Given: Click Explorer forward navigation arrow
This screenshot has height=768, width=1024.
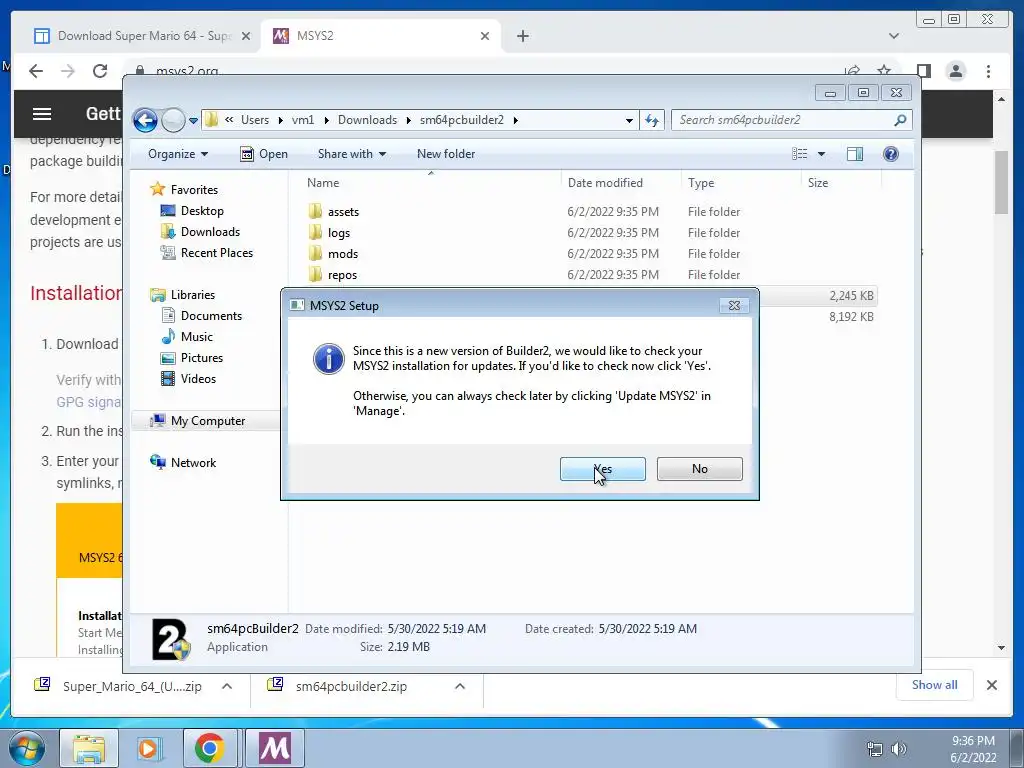Looking at the screenshot, I should coord(172,120).
